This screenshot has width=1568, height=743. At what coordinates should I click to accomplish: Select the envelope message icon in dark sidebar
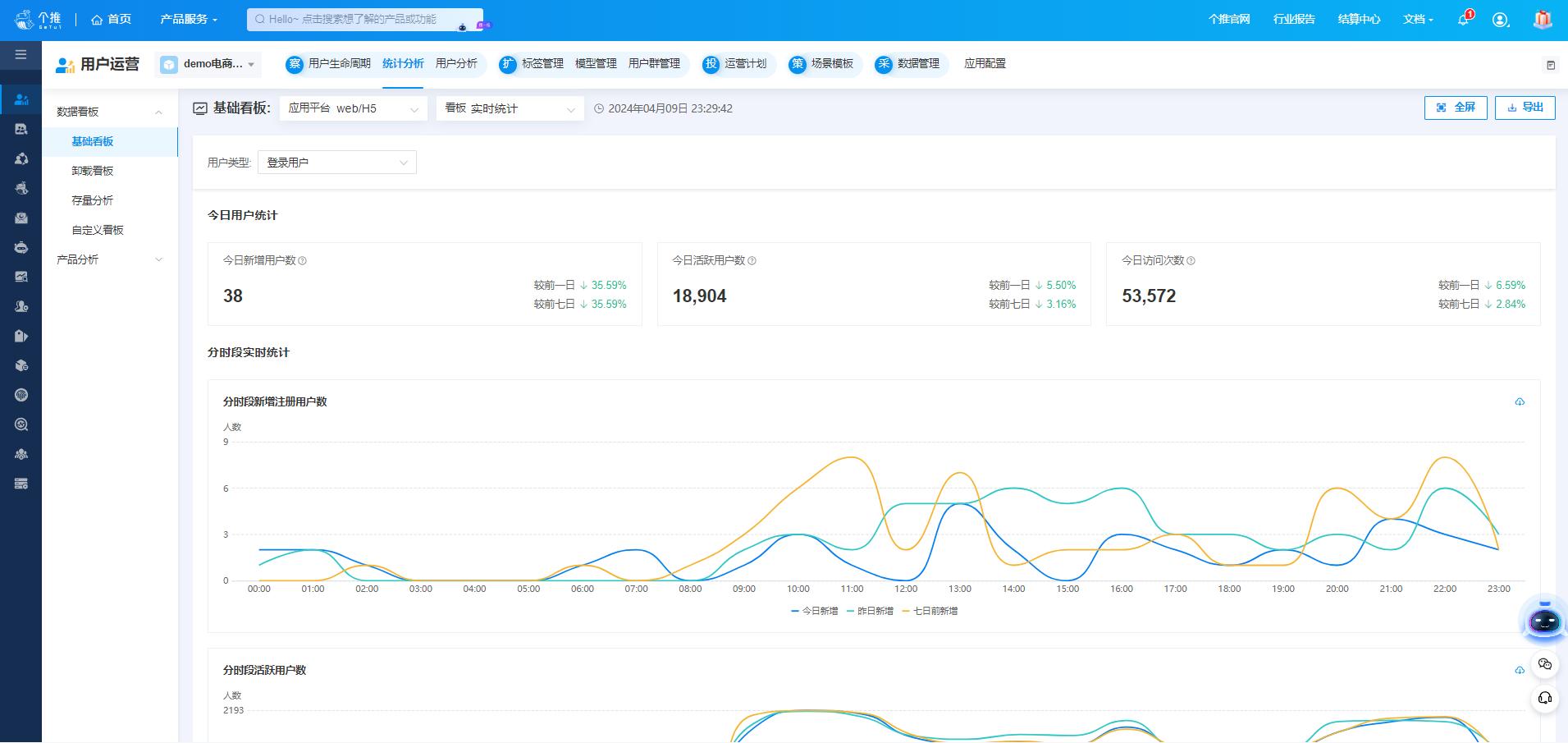pyautogui.click(x=21, y=218)
